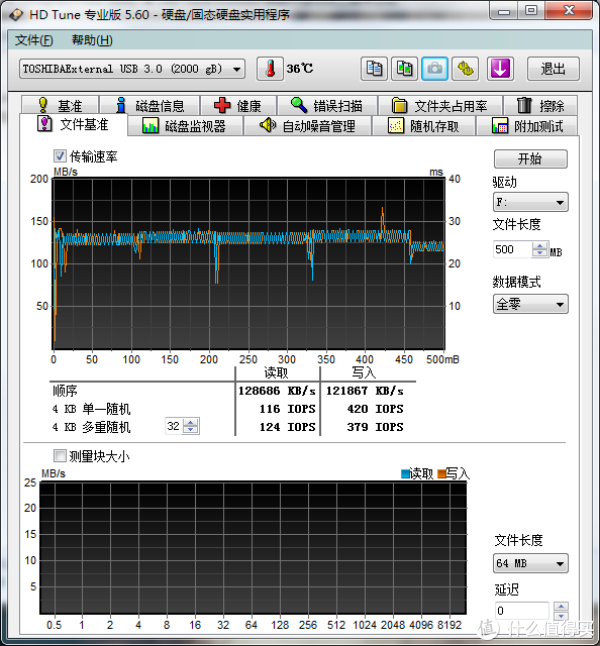The height and width of the screenshot is (646, 600).
Task: Expand the 数据模式 全零 dropdown
Action: [x=530, y=304]
